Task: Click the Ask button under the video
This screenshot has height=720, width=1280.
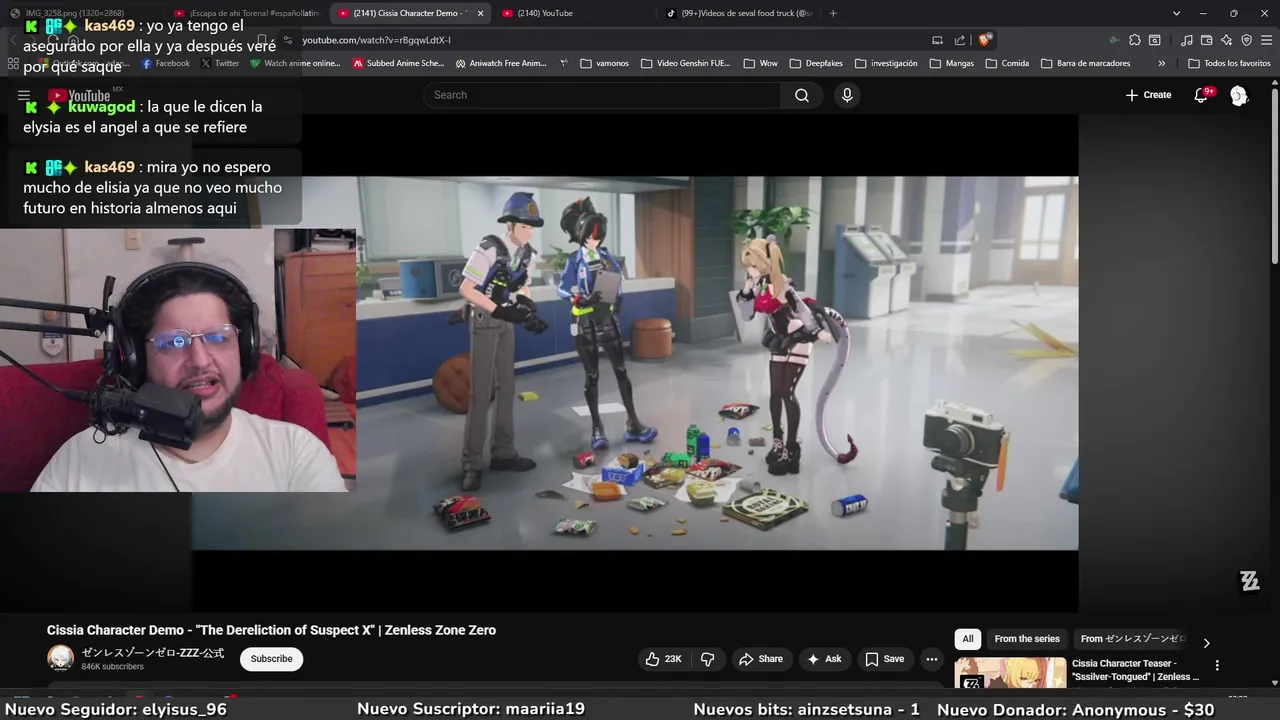Action: [x=825, y=659]
